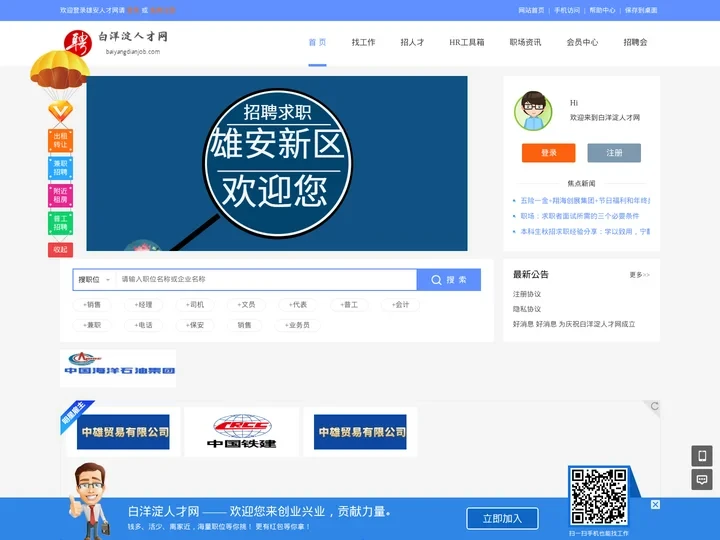Screen dimensions: 720x540
Task: Select the +业务员 keyword tag
Action: click(297, 325)
